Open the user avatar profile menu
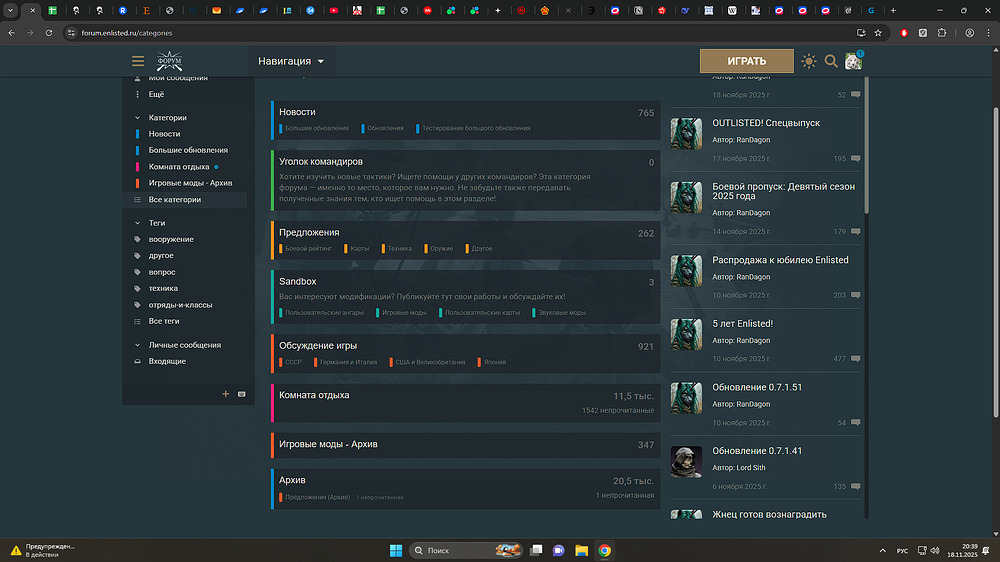This screenshot has height=562, width=1000. pos(853,62)
